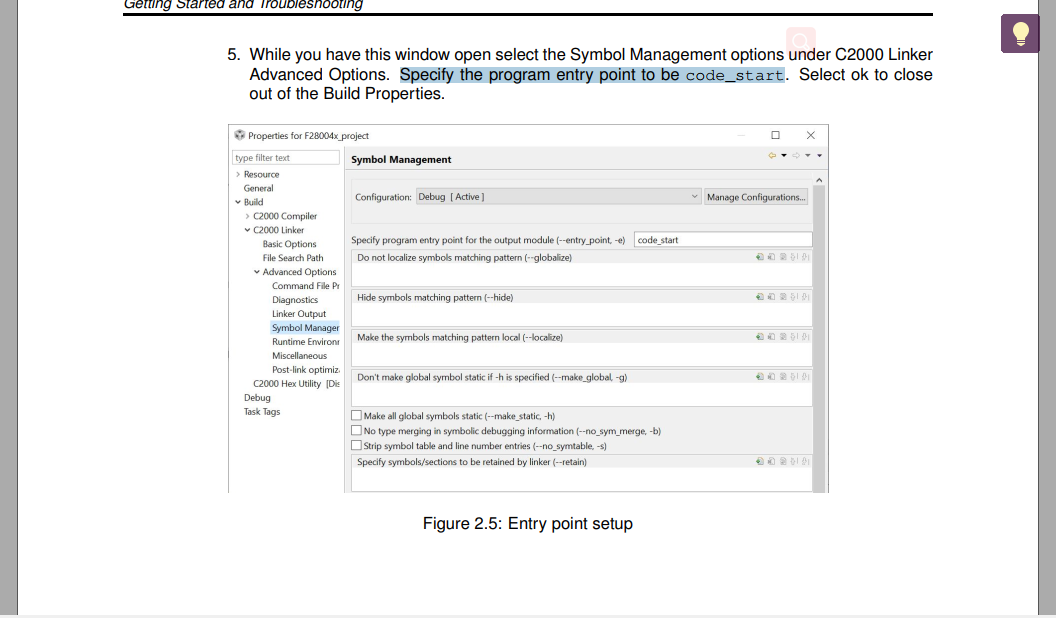Select Miscellaneous under Advanced Options
Image resolution: width=1056 pixels, height=618 pixels.
tap(300, 356)
